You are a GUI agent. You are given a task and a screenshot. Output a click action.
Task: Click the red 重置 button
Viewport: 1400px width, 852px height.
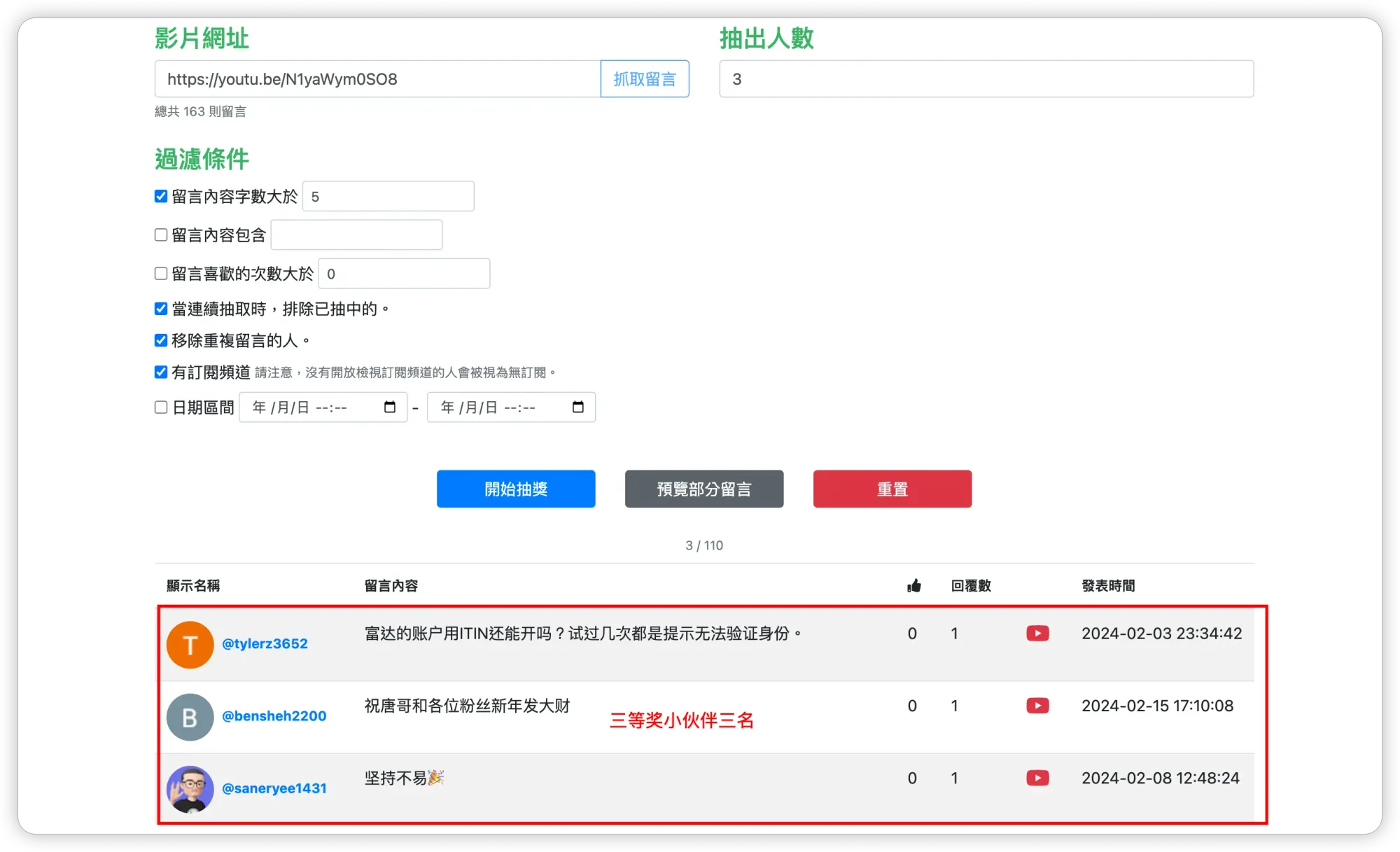892,489
